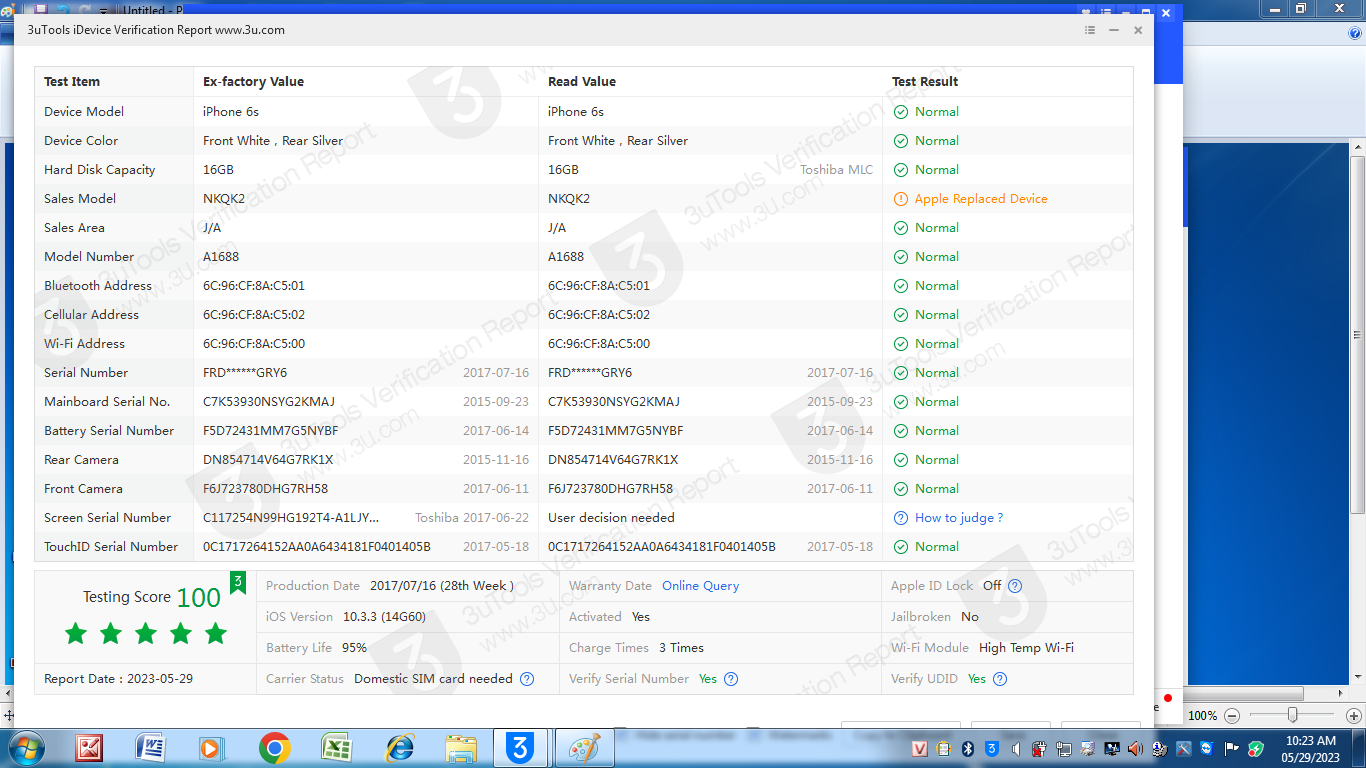Click the Paint zoom out minus button
Screen dimensions: 1366x768
click(1232, 715)
